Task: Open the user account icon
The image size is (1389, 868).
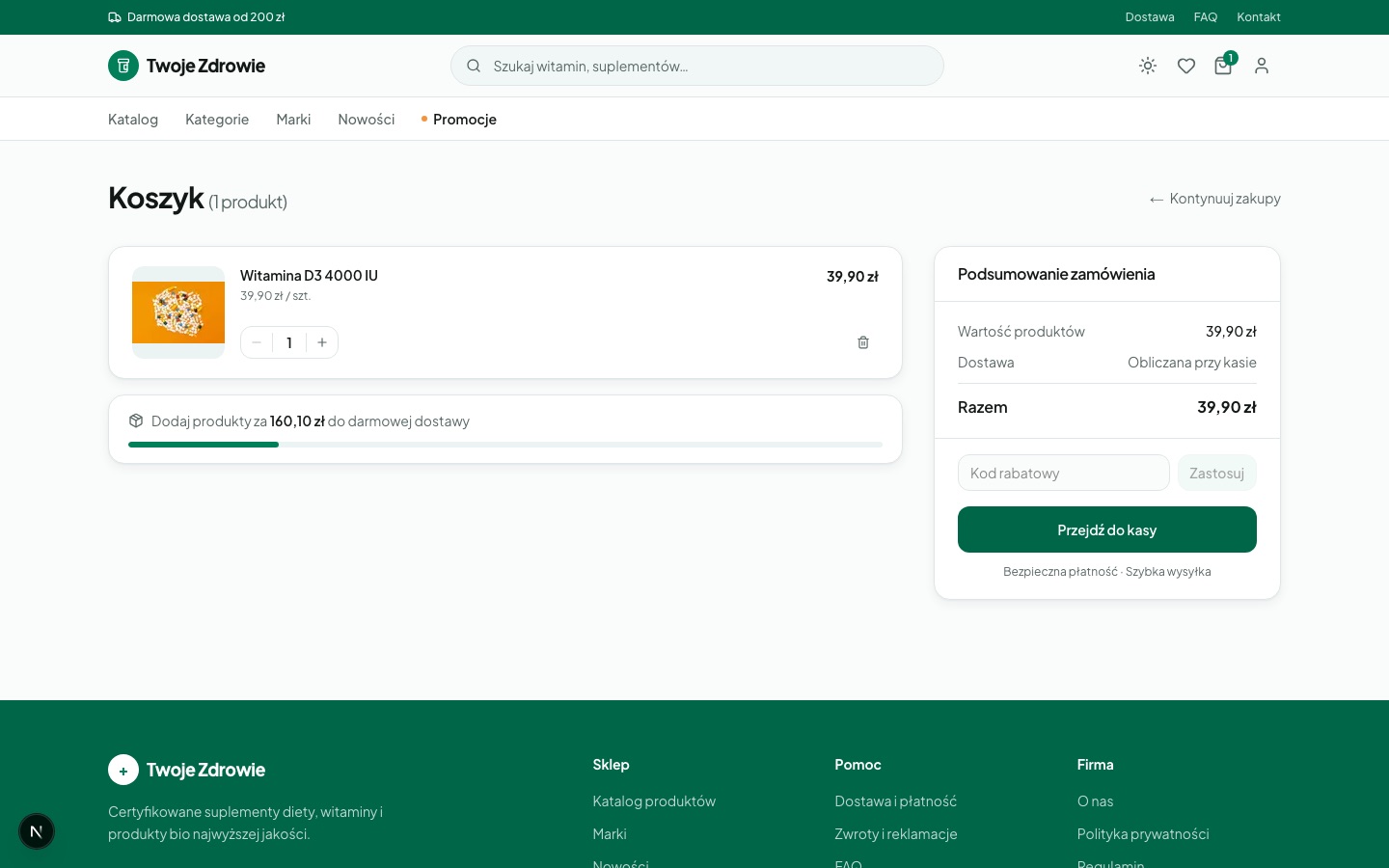Action: (1262, 66)
